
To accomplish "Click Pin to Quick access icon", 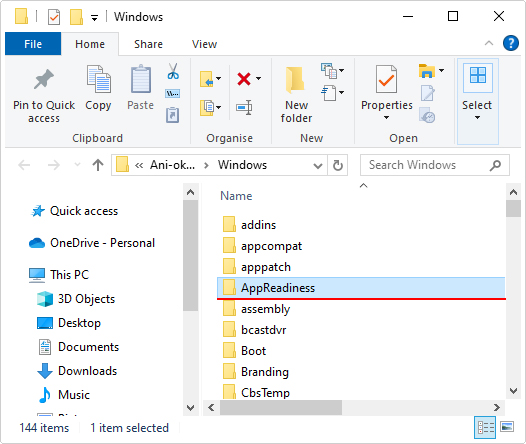I will (44, 79).
